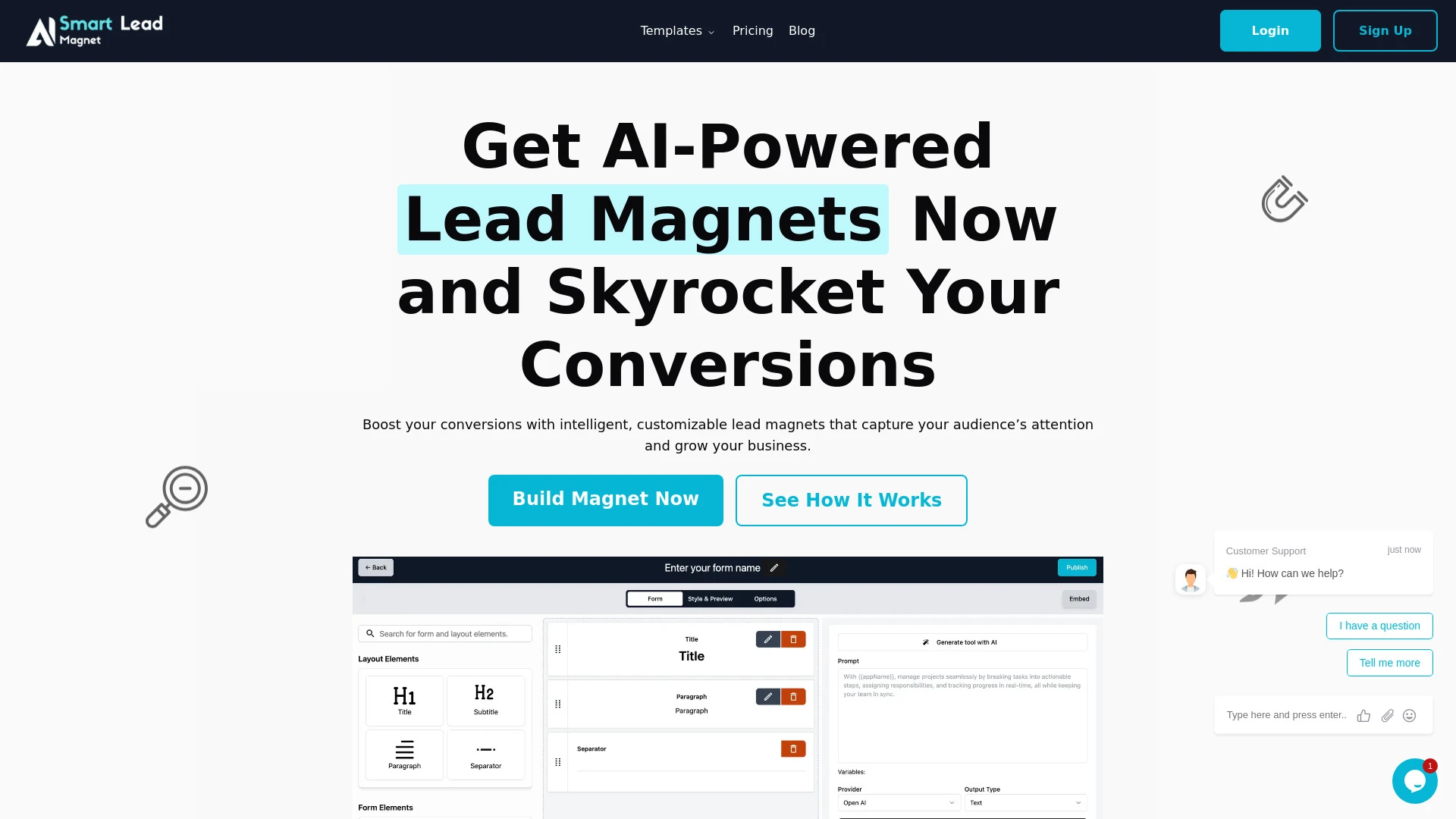Click the search magnifier icon in form search

tap(370, 633)
